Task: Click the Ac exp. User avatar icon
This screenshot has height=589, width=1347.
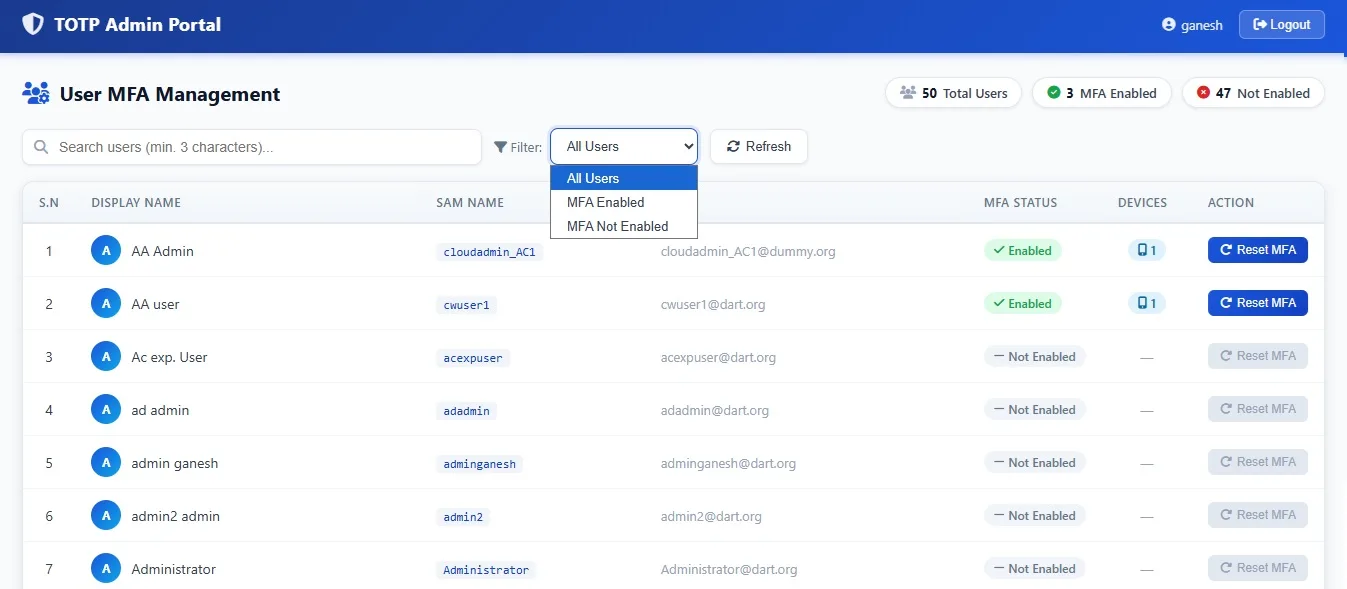Action: coord(106,356)
